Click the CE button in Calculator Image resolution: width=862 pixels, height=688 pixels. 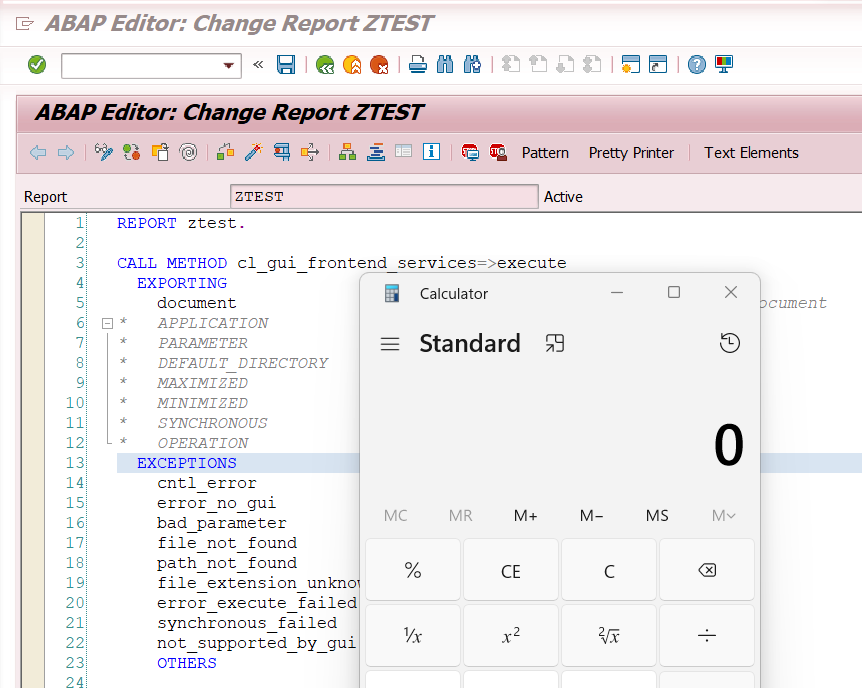pos(511,570)
